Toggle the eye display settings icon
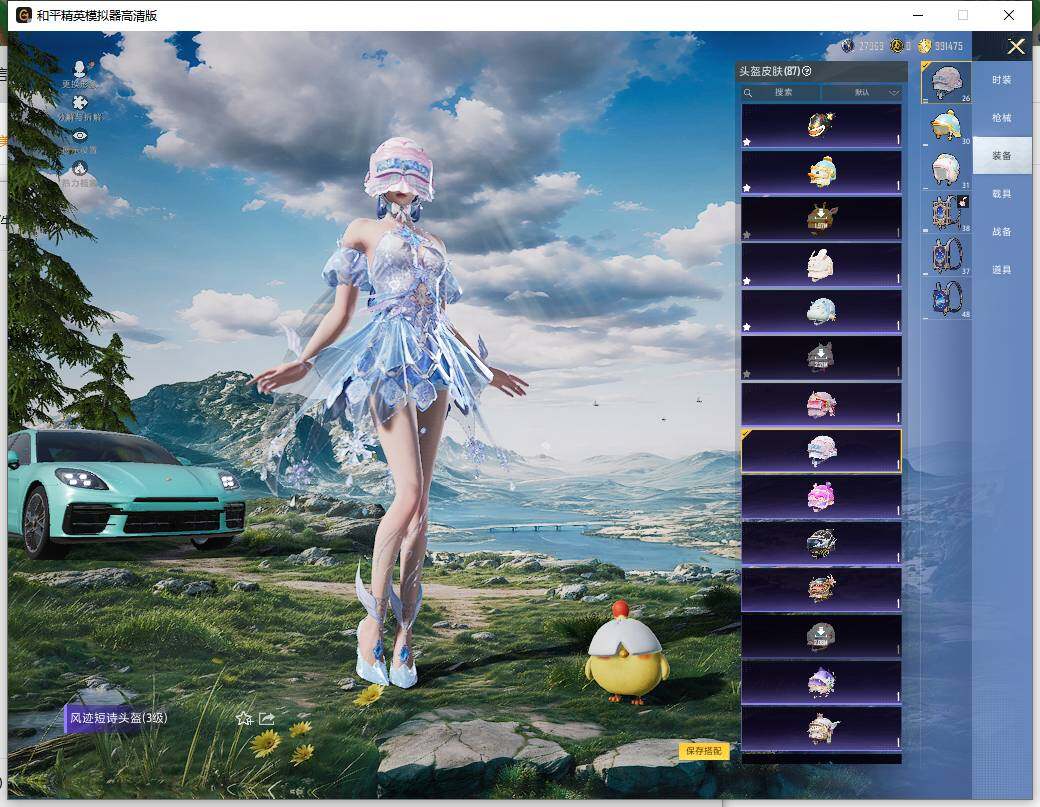The image size is (1040, 807). pos(80,135)
